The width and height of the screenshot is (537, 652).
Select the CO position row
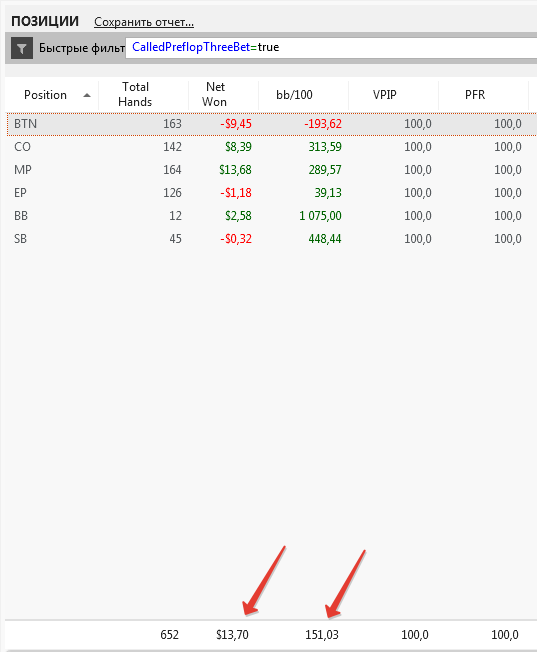click(x=272, y=147)
